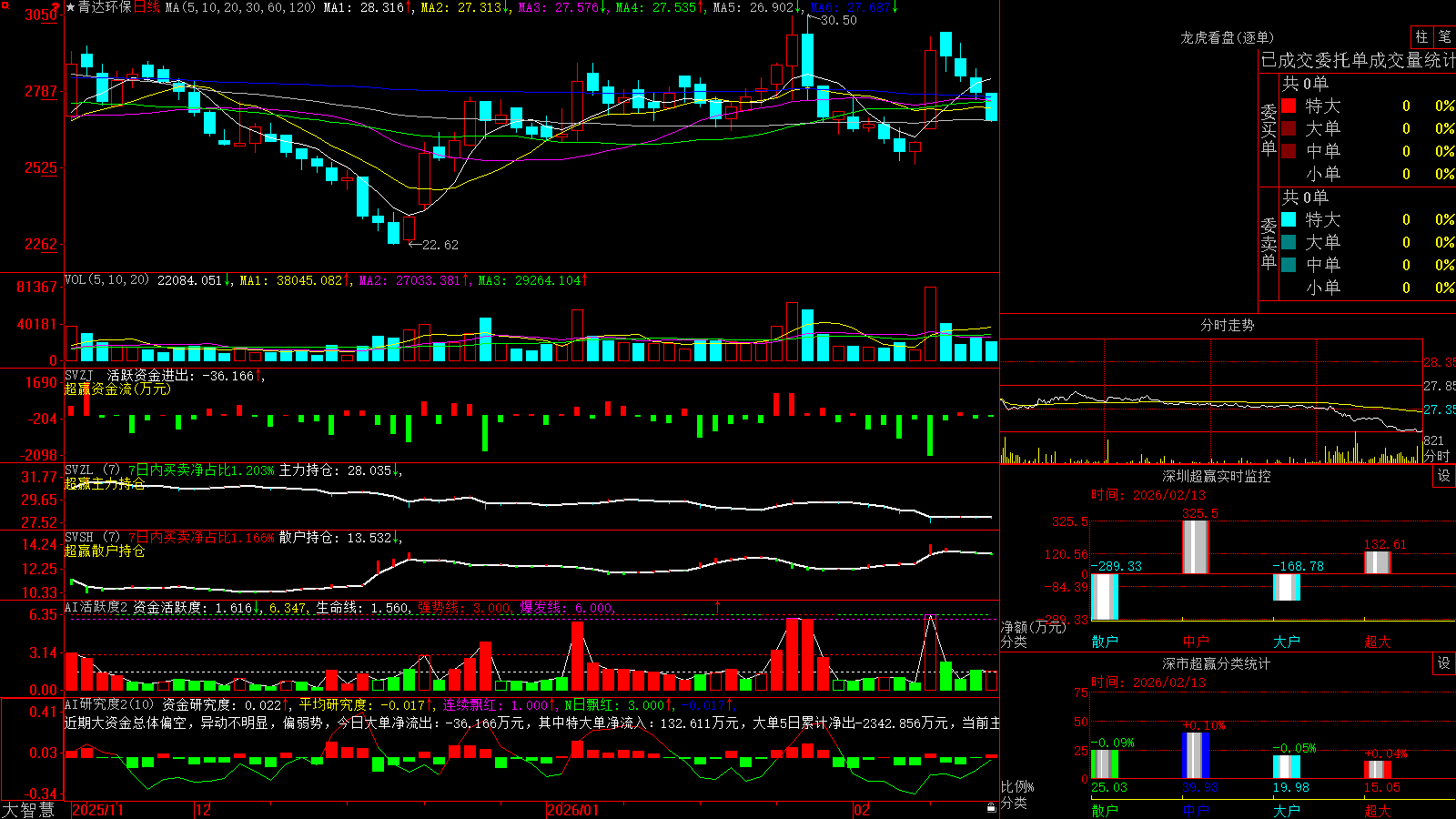Click the red up-arrow signal in AI活跃度2 chart

(x=718, y=606)
